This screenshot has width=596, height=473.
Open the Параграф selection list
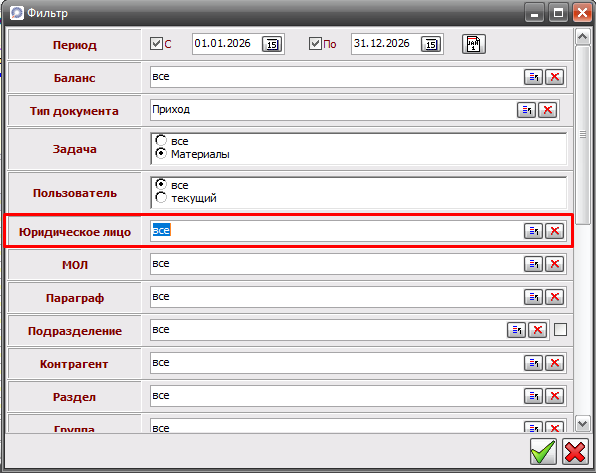533,297
